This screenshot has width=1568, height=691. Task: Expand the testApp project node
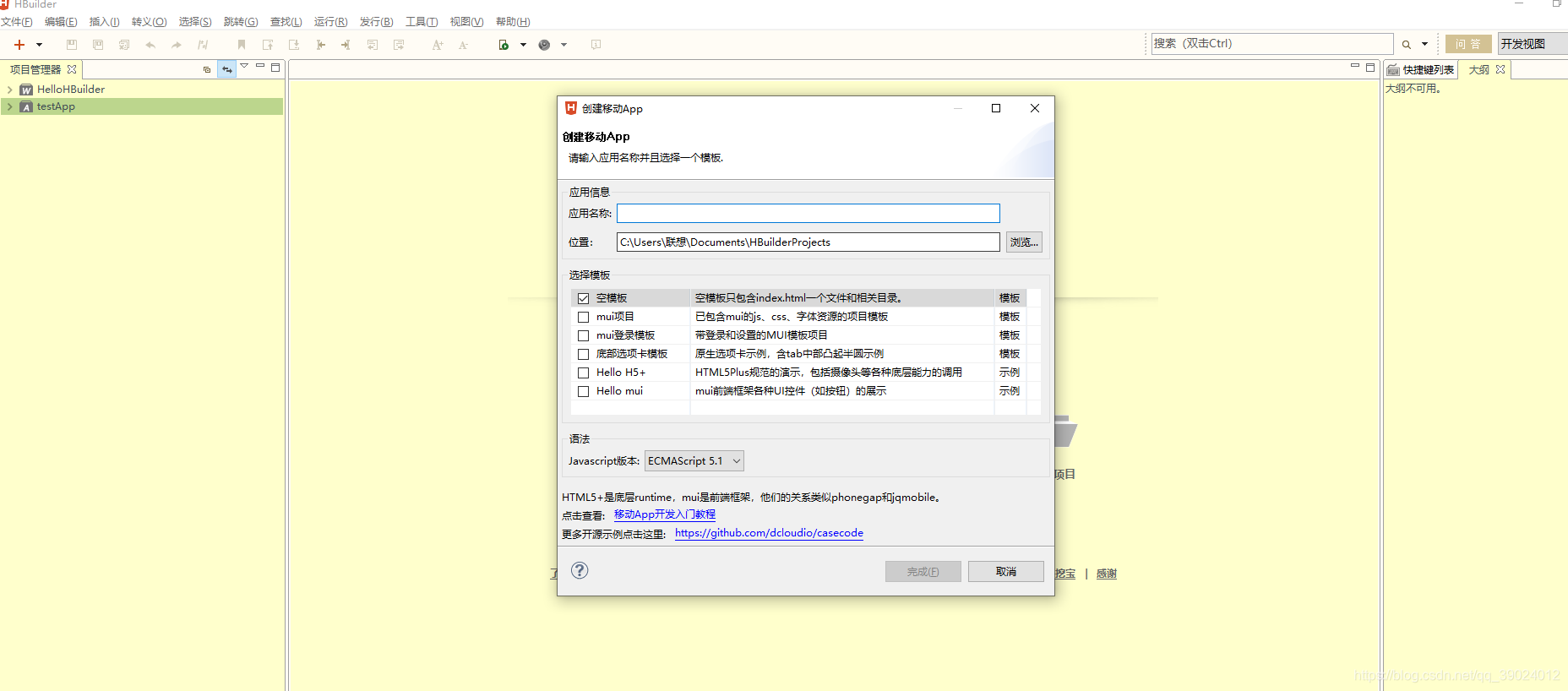click(x=9, y=107)
